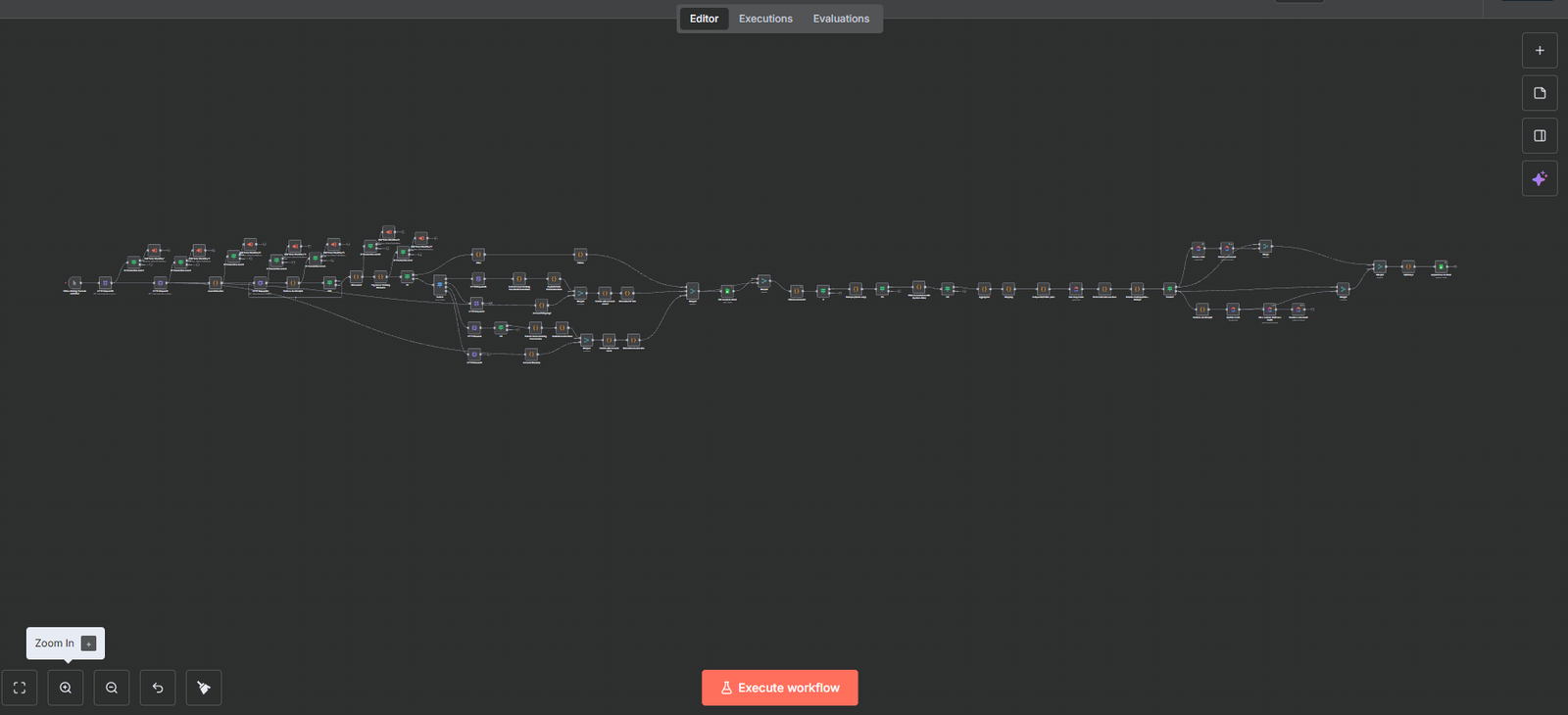Click the Zoom In magnifier button
This screenshot has width=1568, height=715.
(x=66, y=688)
